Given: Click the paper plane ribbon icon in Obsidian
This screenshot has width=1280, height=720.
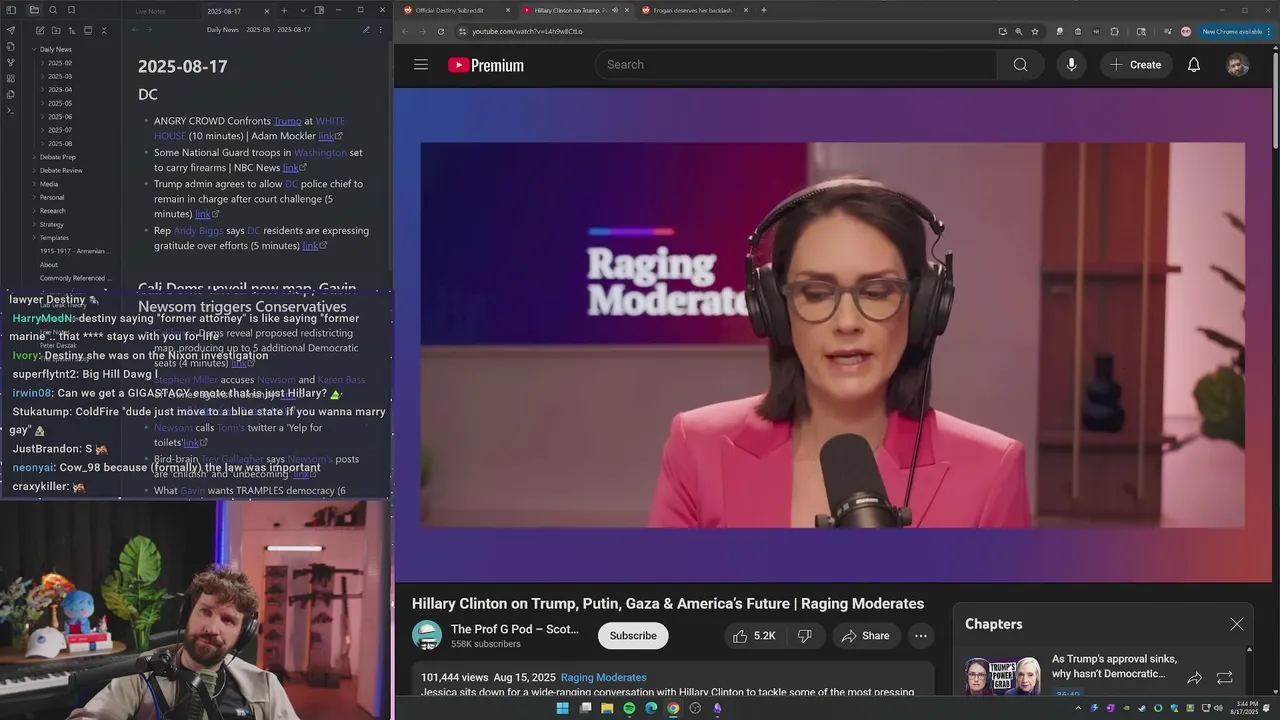Looking at the screenshot, I should [x=11, y=30].
